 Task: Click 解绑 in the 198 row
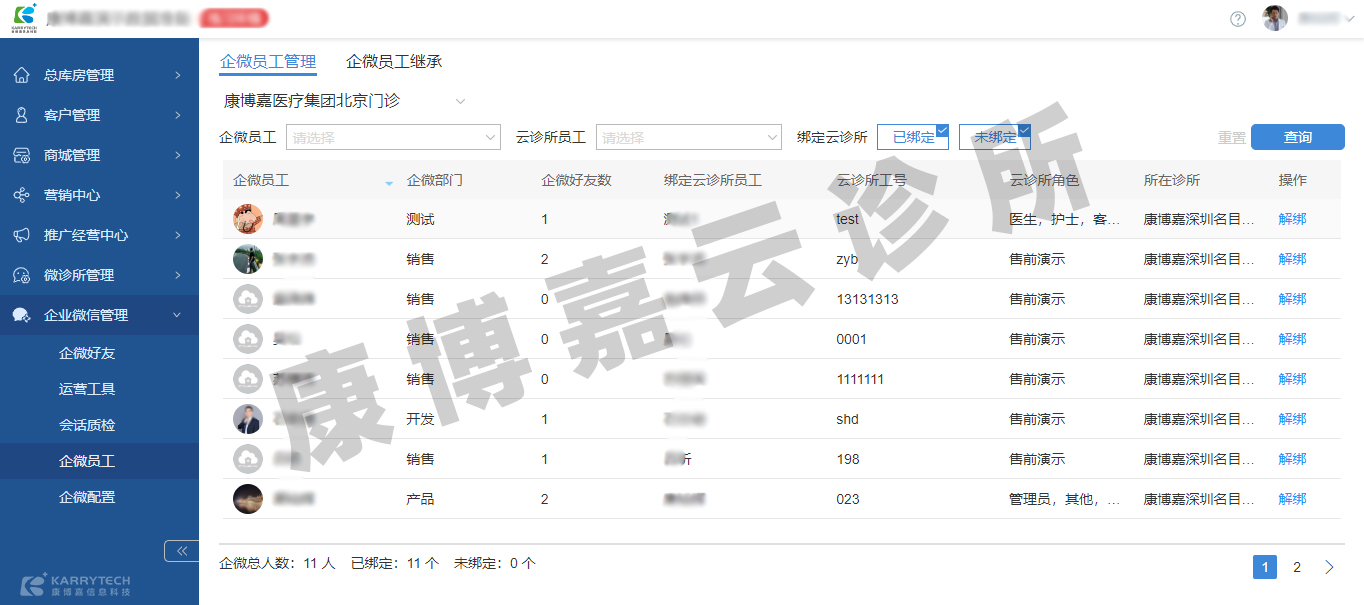coord(1292,459)
